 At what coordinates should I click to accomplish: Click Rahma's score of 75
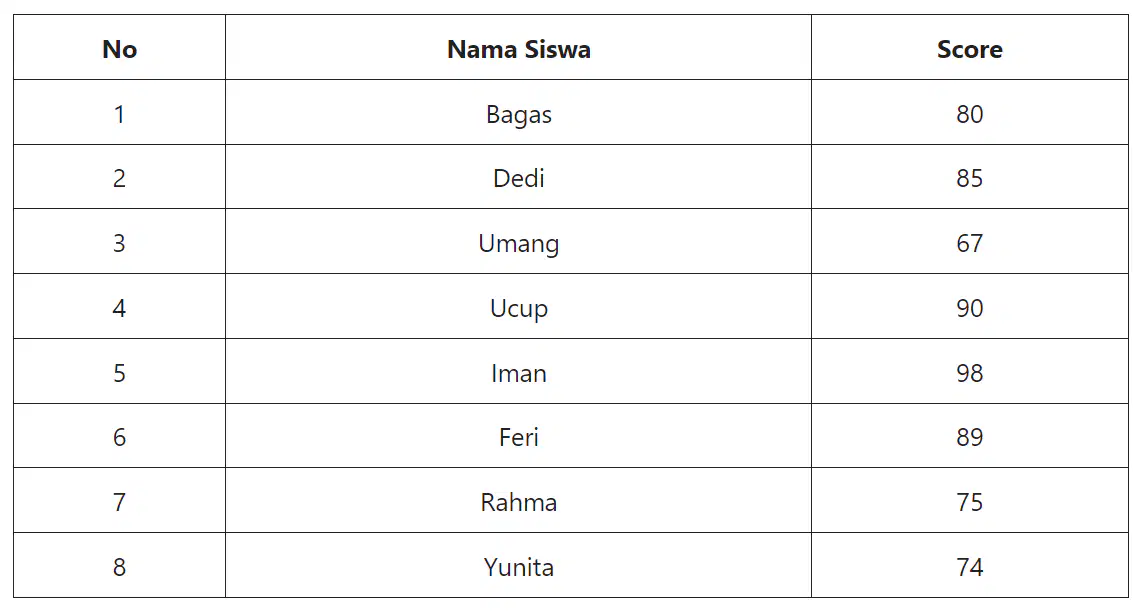(969, 500)
